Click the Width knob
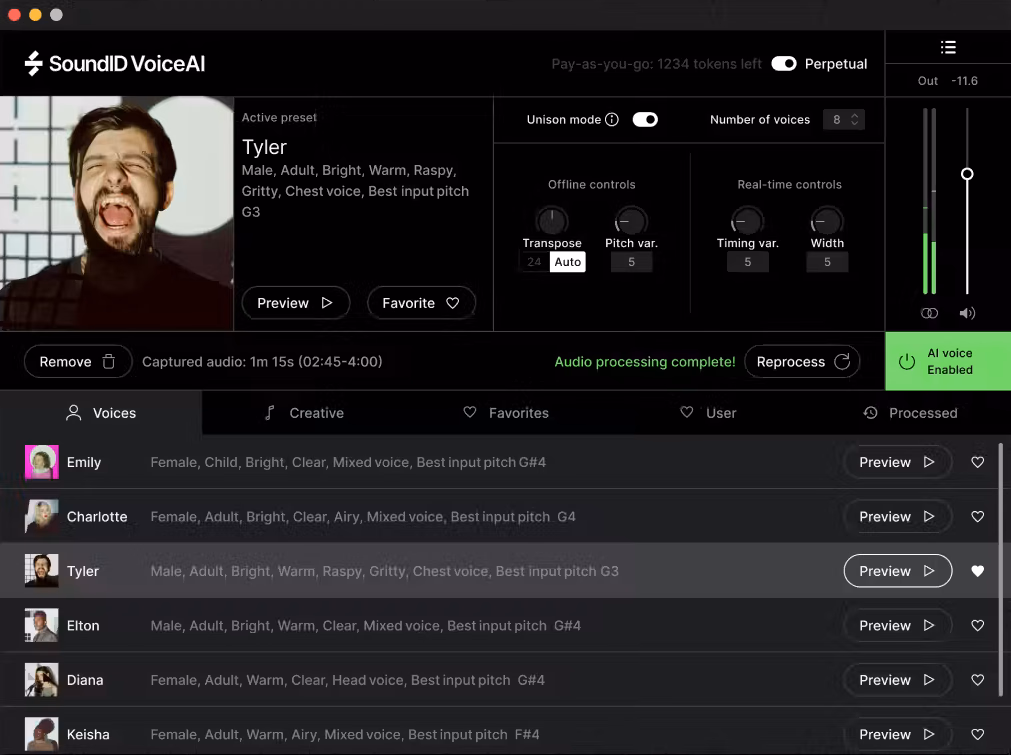The height and width of the screenshot is (755, 1011). tap(827, 221)
